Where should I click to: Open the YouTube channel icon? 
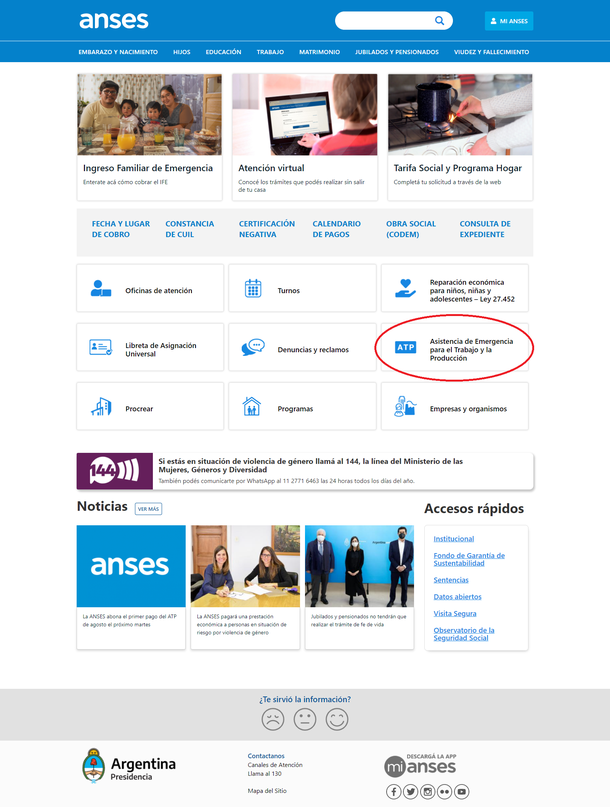click(x=461, y=791)
